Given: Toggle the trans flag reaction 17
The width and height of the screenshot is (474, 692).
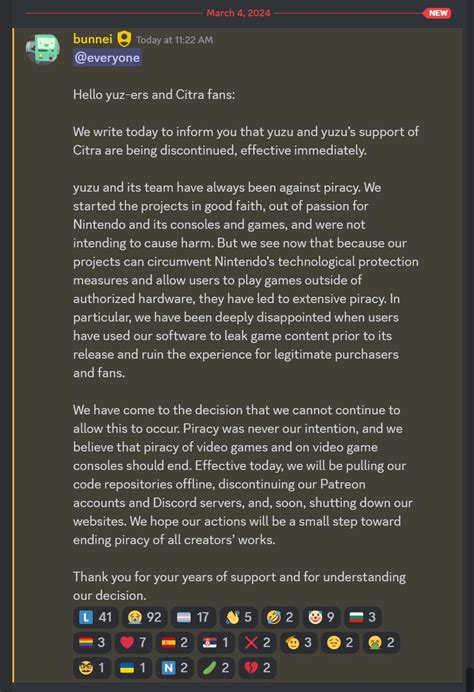Looking at the screenshot, I should tap(193, 617).
